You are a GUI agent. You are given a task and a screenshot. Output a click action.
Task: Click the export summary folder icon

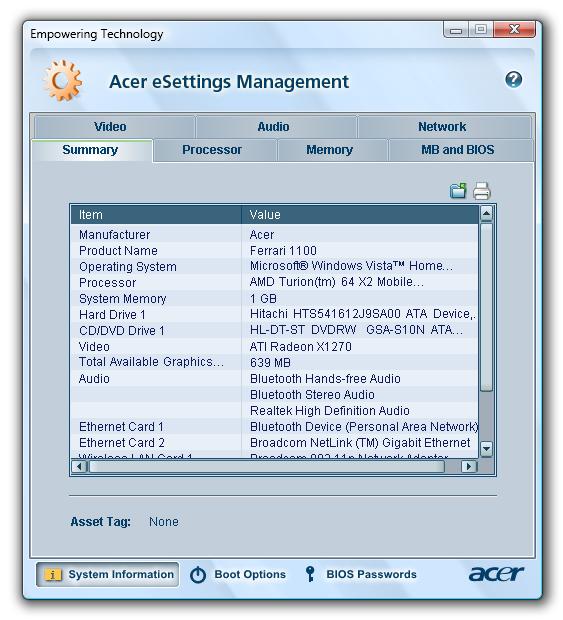pos(458,191)
